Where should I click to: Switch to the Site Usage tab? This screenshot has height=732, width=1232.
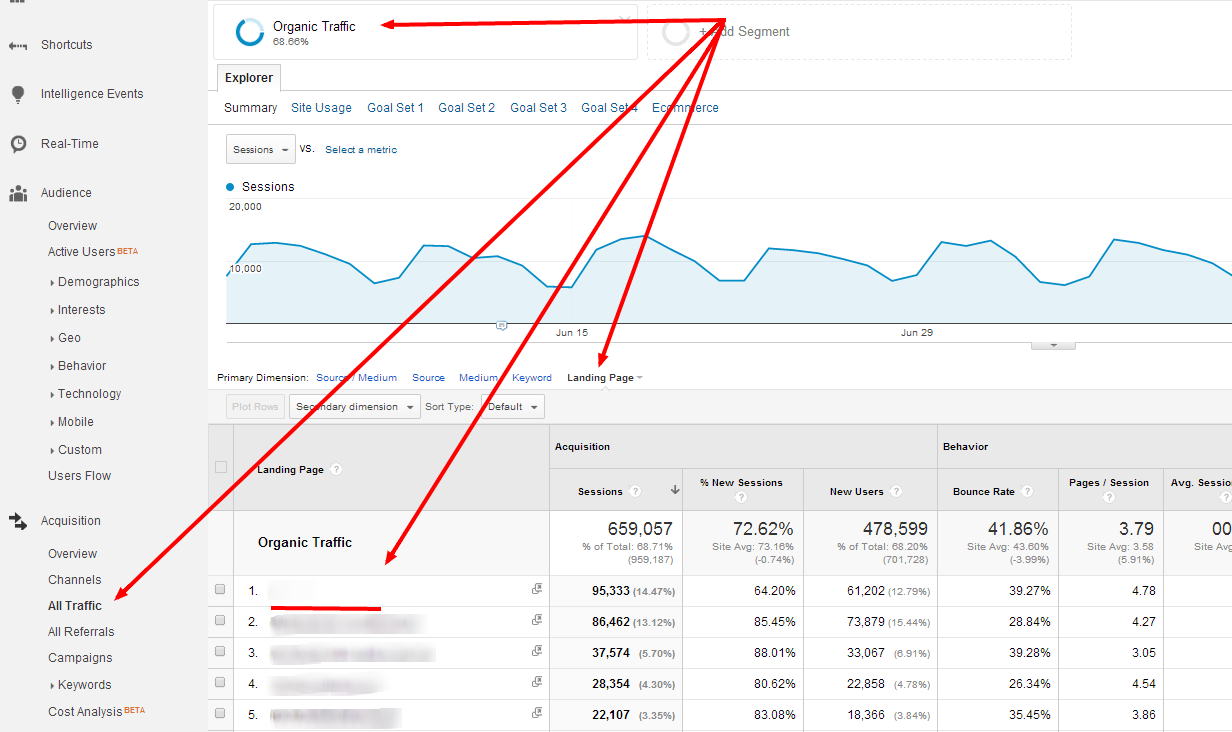tap(321, 107)
